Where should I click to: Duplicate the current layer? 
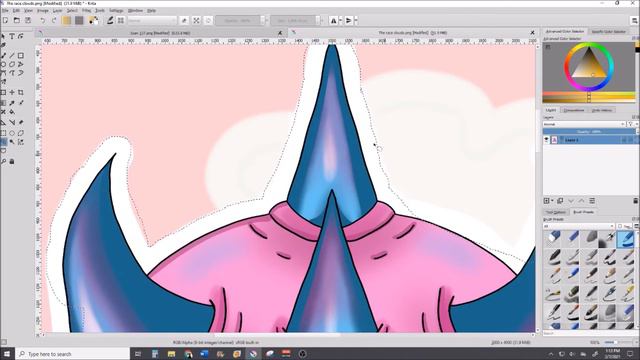560,201
